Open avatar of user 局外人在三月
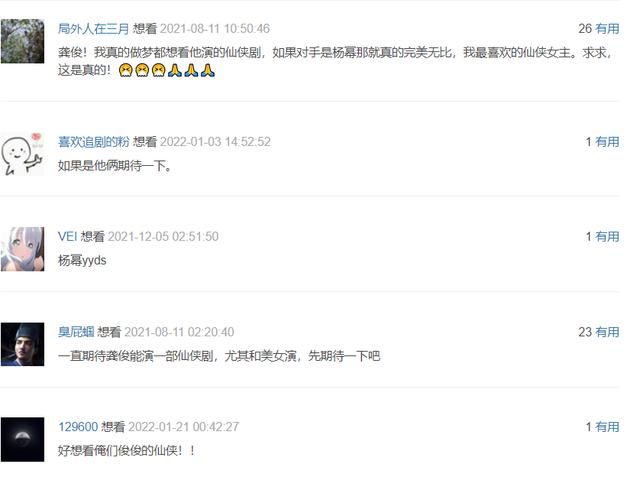Screen dimensions: 640x477 tap(22, 41)
